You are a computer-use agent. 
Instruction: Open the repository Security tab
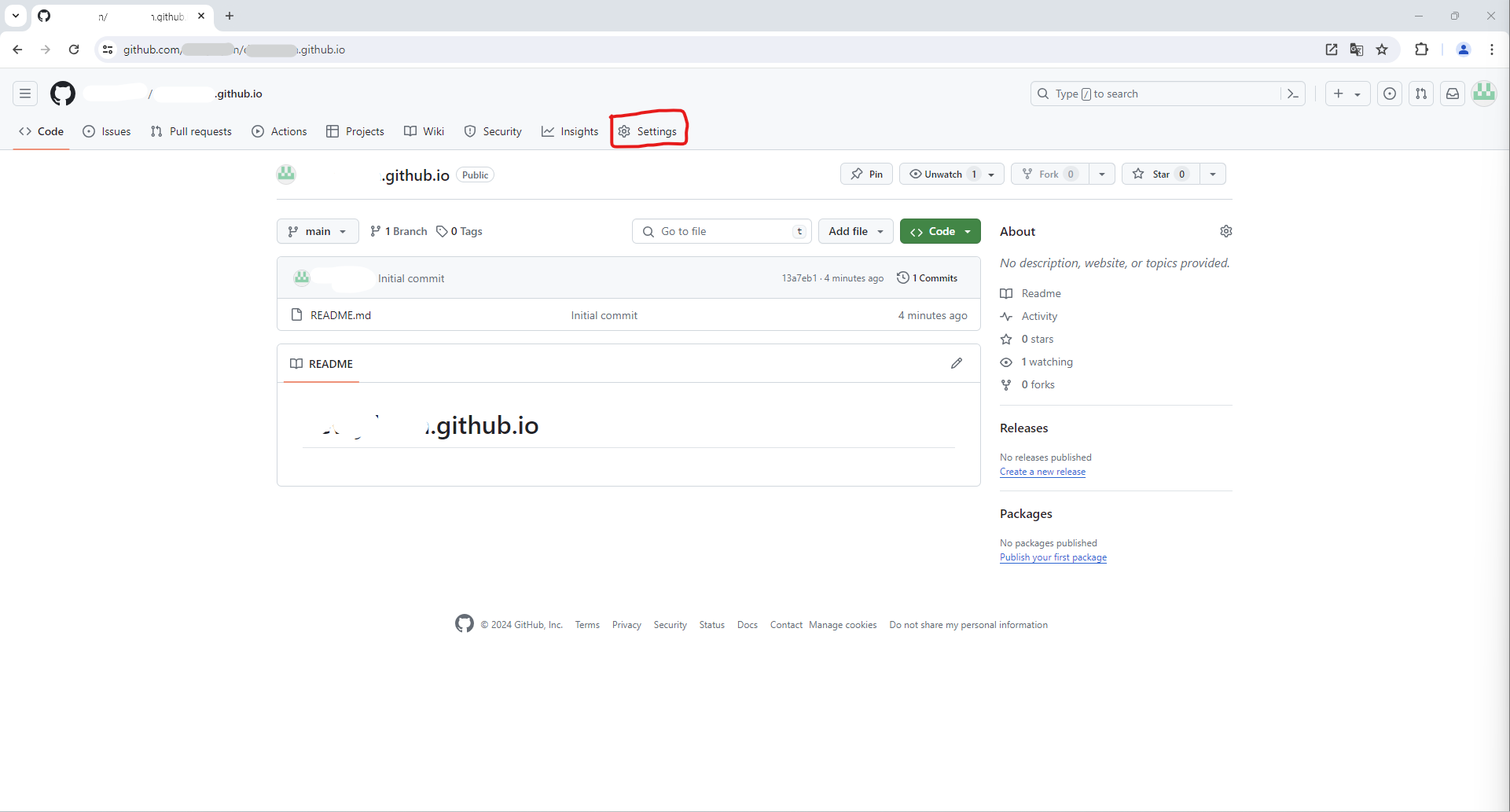[493, 131]
